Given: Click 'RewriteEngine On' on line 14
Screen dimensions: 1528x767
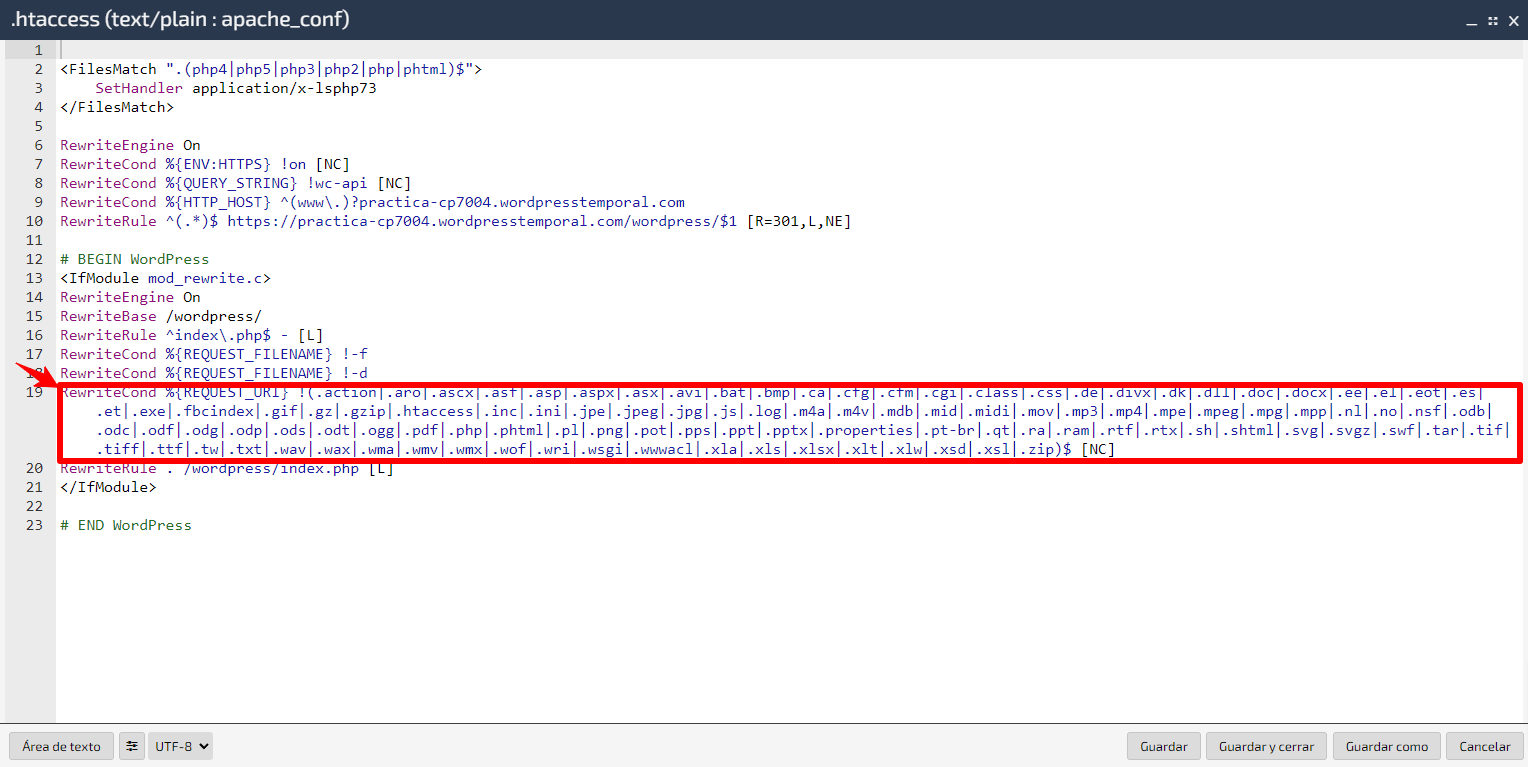Looking at the screenshot, I should tap(130, 297).
